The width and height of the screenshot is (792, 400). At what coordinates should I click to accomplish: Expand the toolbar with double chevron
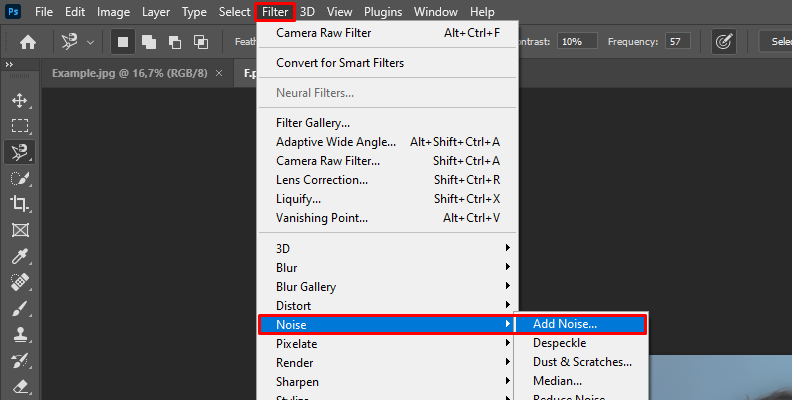click(9, 65)
